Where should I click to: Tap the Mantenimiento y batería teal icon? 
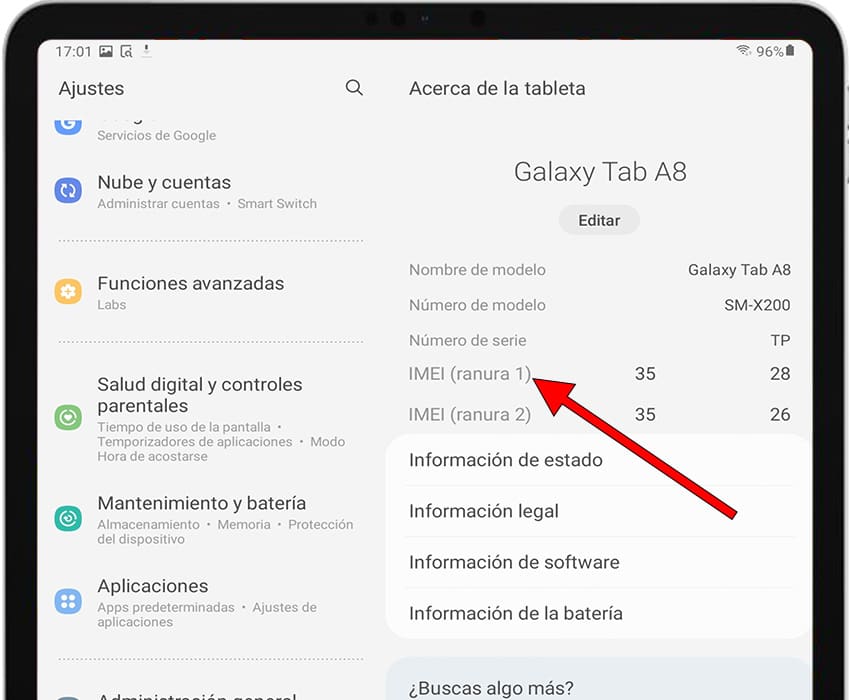(68, 518)
